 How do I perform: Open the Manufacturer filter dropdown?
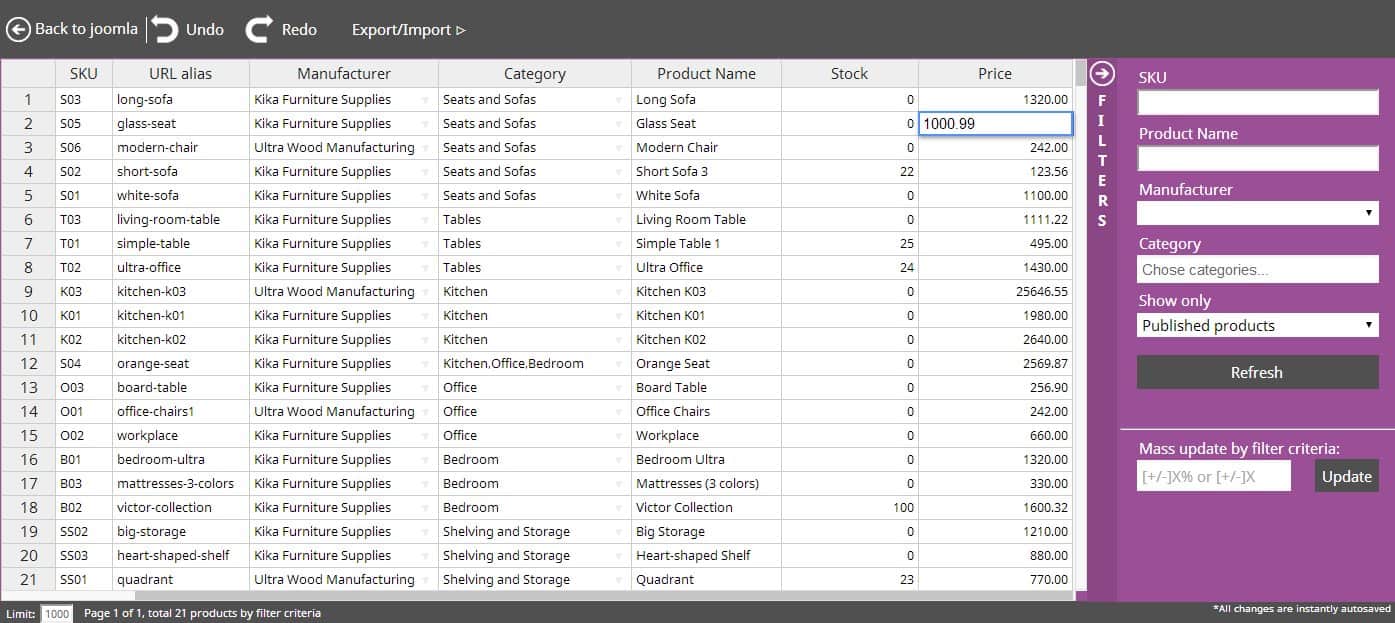(x=1257, y=212)
